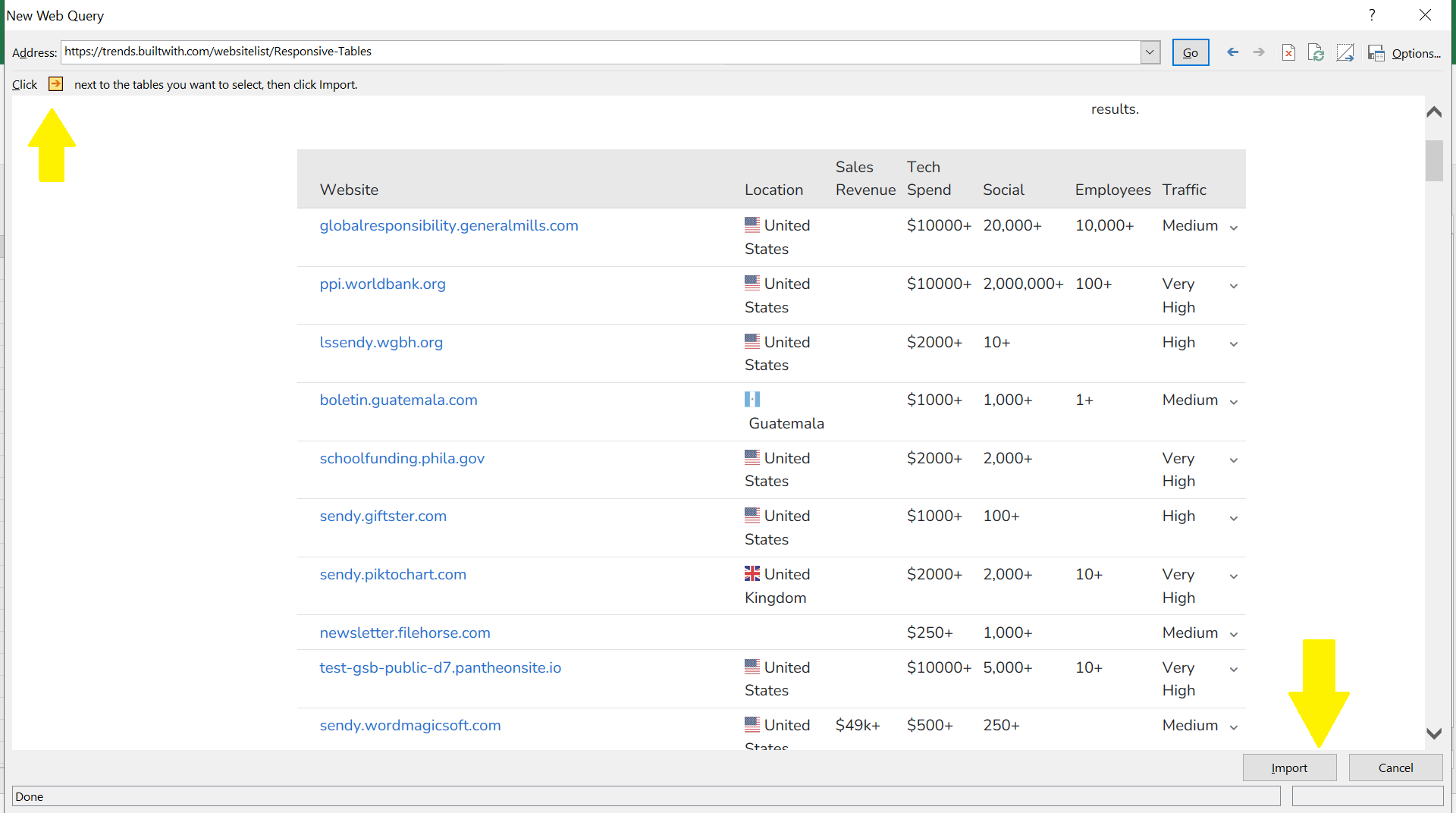The height and width of the screenshot is (813, 1456).
Task: Open schoolfunding.phila.gov link
Action: 402,458
